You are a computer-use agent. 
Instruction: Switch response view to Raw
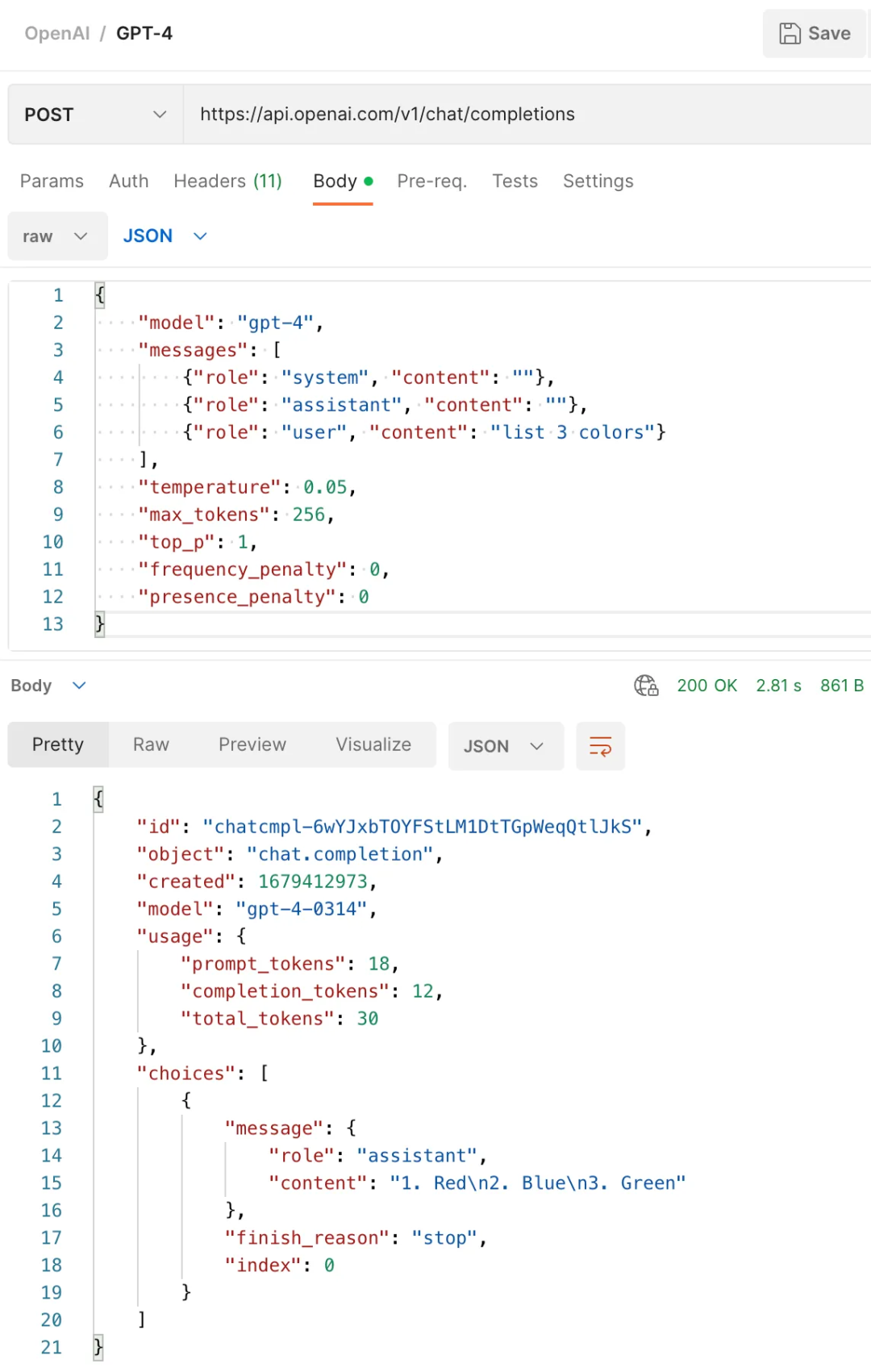click(x=151, y=744)
